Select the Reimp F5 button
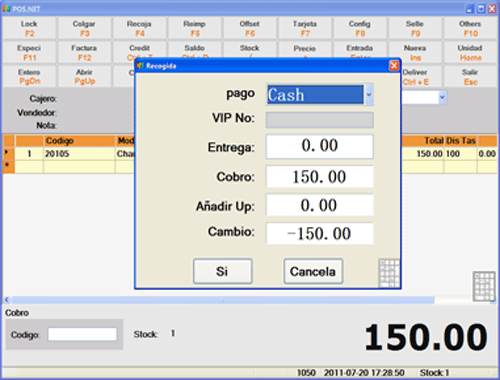 point(194,28)
